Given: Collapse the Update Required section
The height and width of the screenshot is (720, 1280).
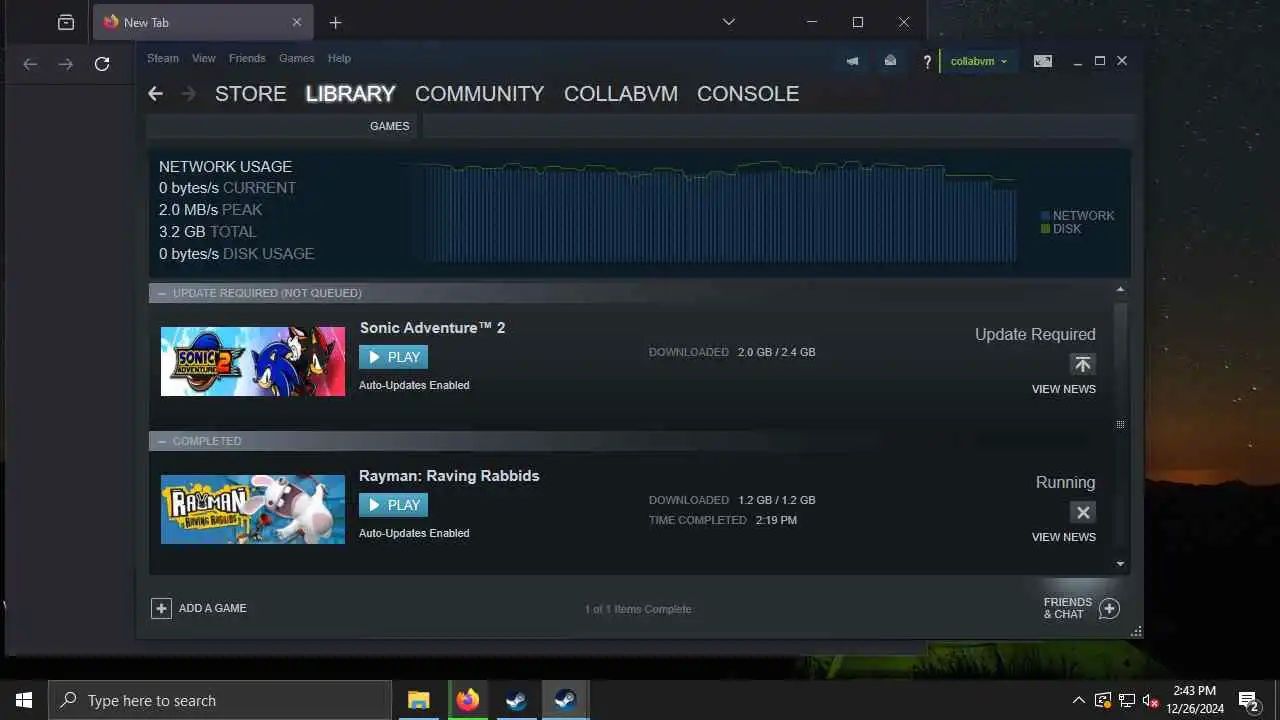Looking at the screenshot, I should (x=162, y=293).
